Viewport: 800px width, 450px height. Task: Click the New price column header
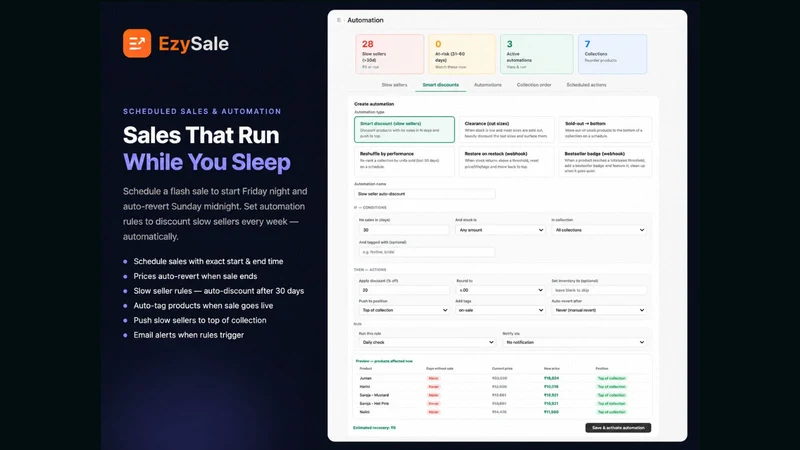552,368
